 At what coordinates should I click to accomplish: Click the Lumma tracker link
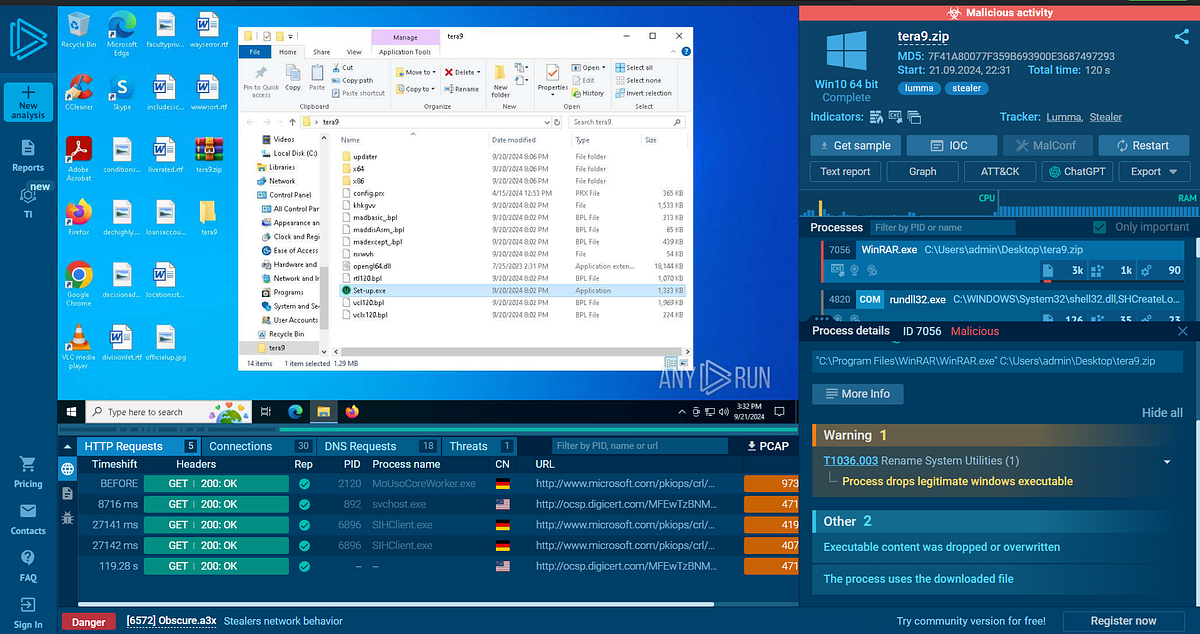(x=1063, y=118)
